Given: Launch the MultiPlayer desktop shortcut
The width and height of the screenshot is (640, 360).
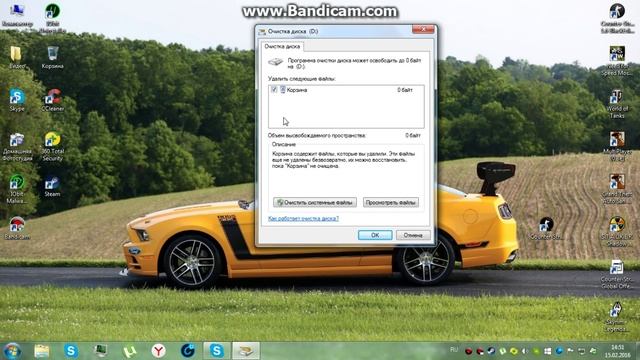Looking at the screenshot, I should point(617,147).
